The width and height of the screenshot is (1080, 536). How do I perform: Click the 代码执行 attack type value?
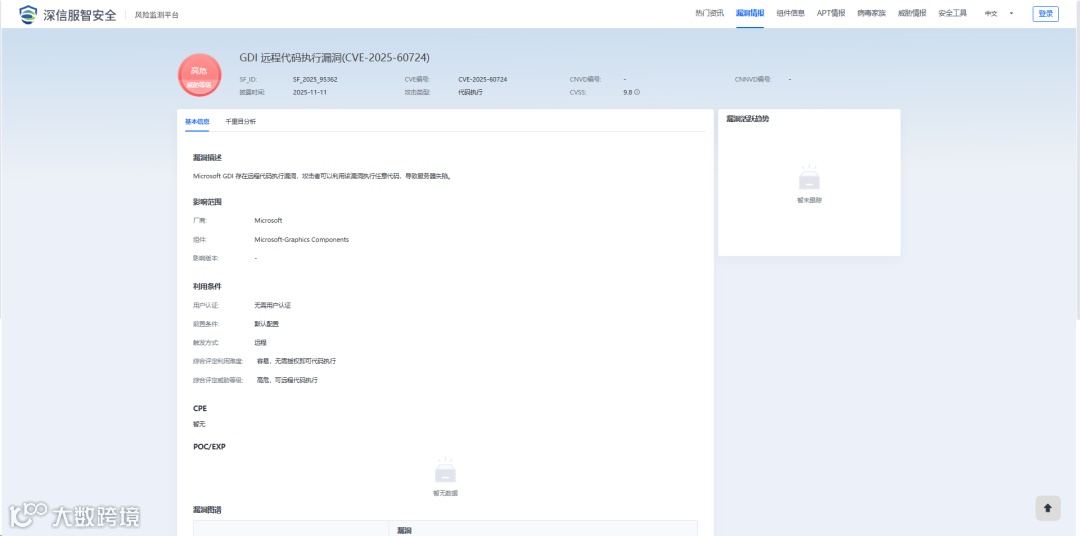[x=470, y=92]
